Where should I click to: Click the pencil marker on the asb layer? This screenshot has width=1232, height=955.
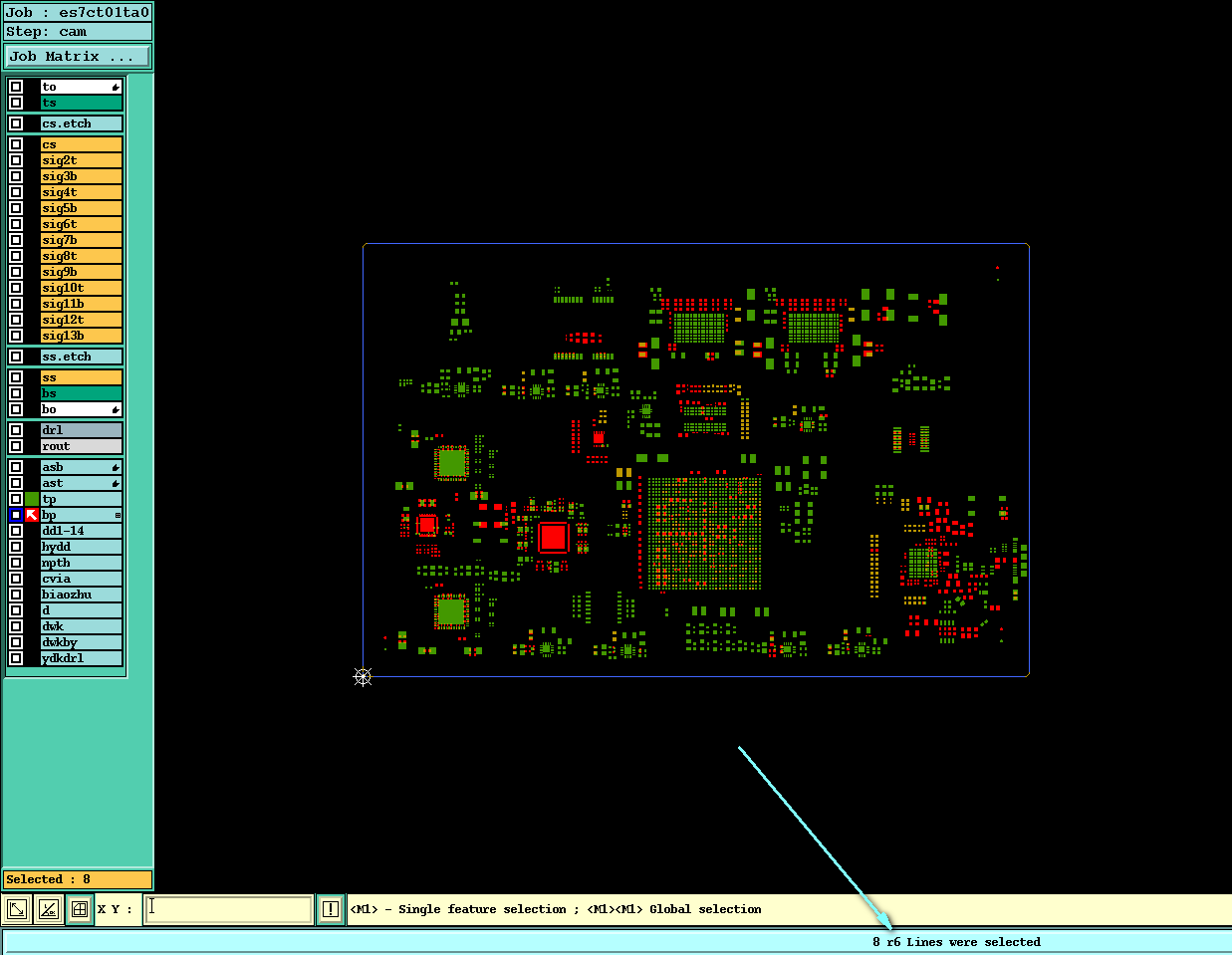pyautogui.click(x=116, y=468)
